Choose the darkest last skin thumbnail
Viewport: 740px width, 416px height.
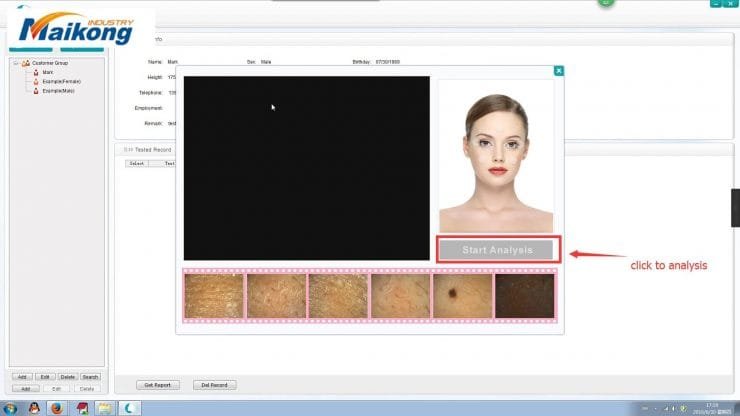pos(524,295)
